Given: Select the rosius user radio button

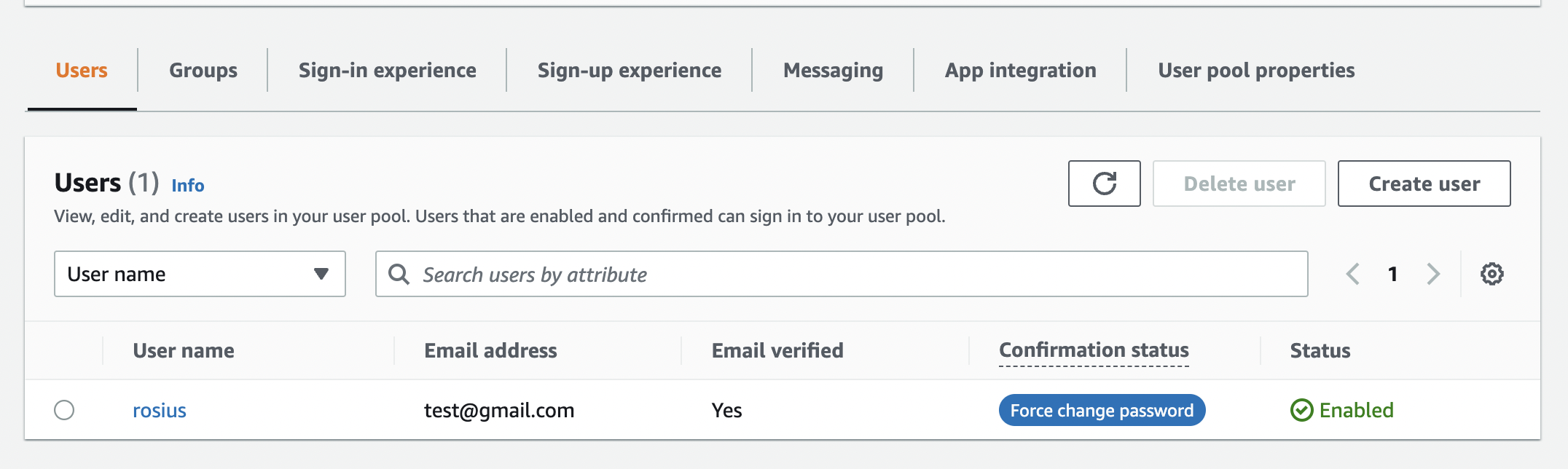Looking at the screenshot, I should pos(64,410).
